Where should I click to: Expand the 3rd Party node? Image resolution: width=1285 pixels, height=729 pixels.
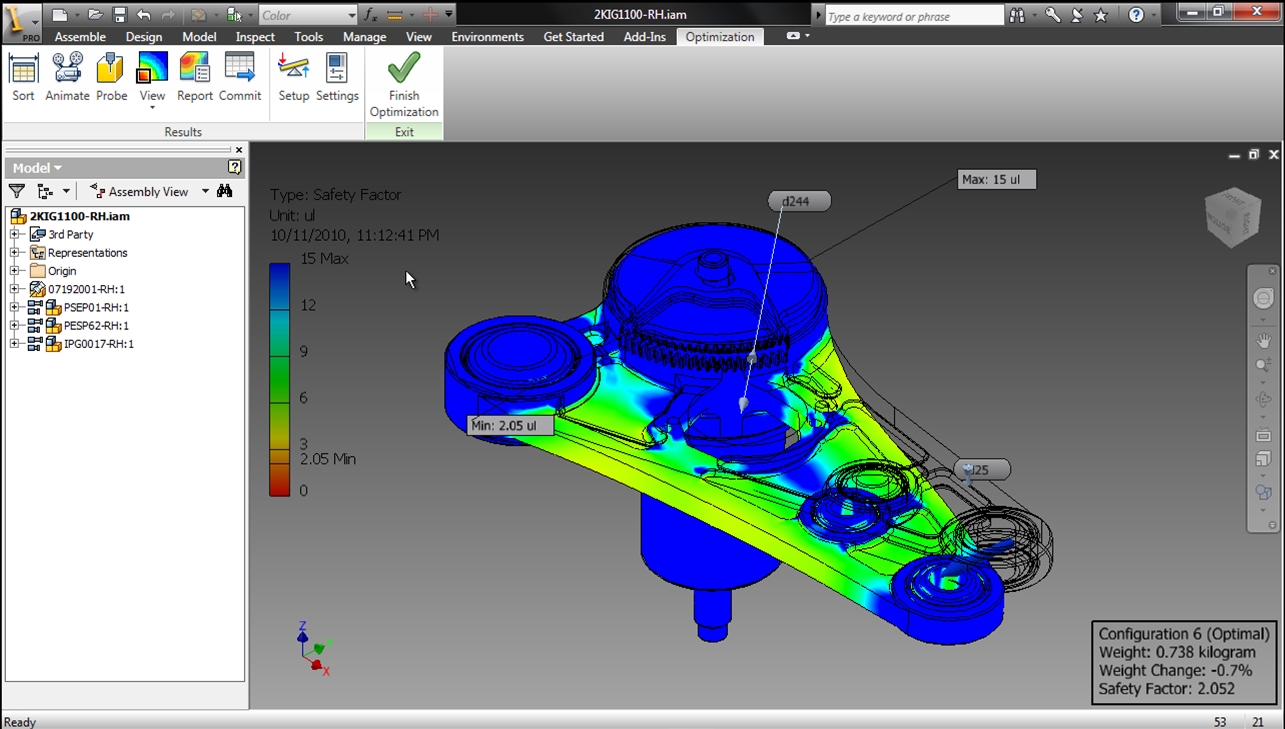(15, 234)
